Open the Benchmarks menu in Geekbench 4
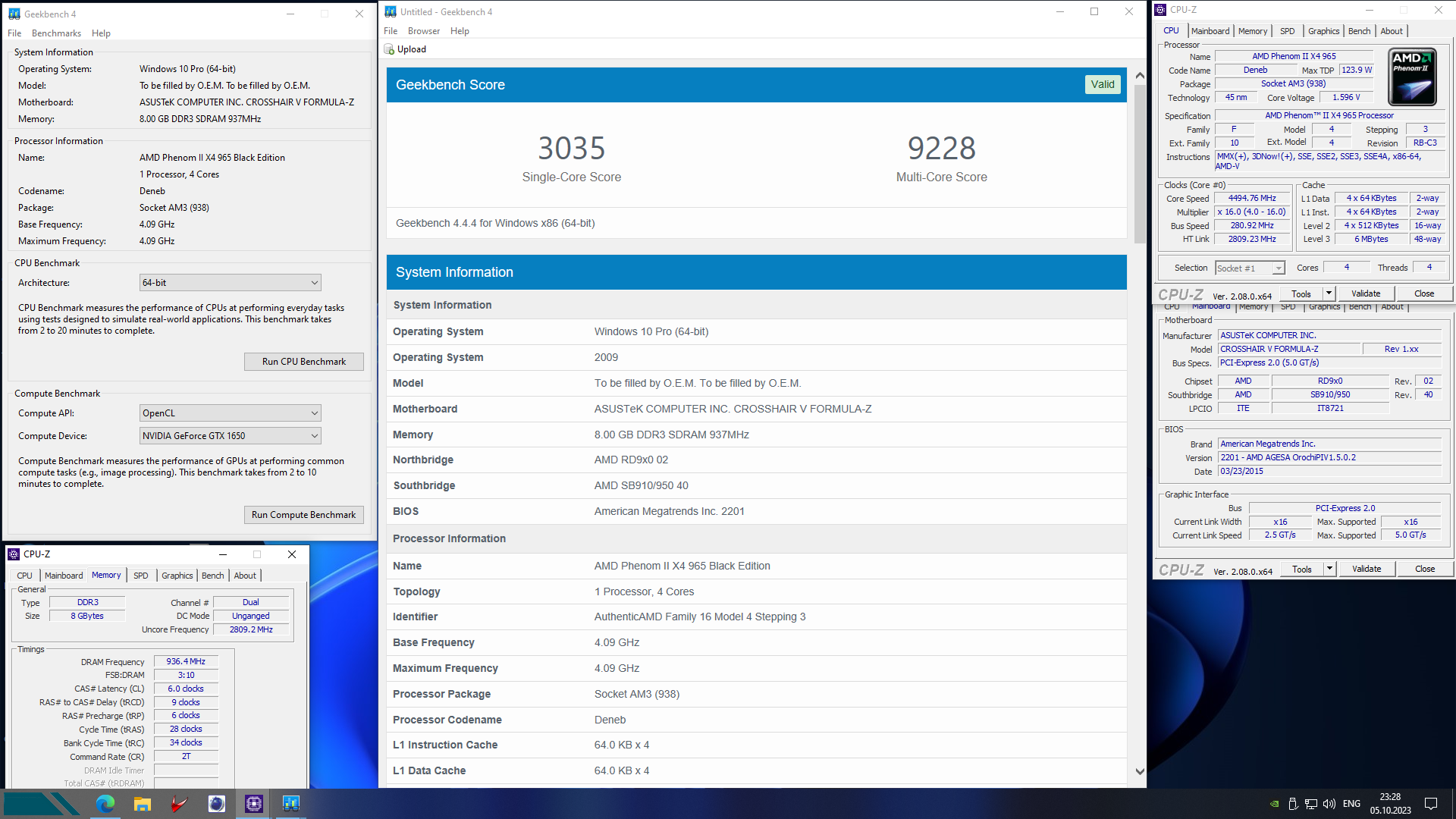Screen dimensions: 1456x819 (x=56, y=33)
